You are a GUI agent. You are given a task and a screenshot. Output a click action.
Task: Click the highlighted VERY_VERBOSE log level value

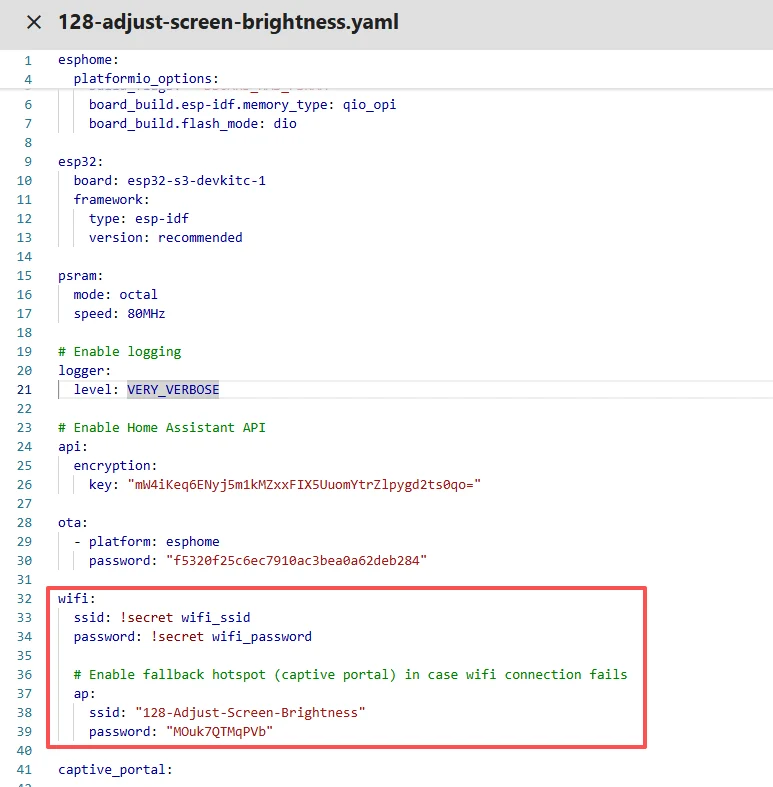pos(172,389)
